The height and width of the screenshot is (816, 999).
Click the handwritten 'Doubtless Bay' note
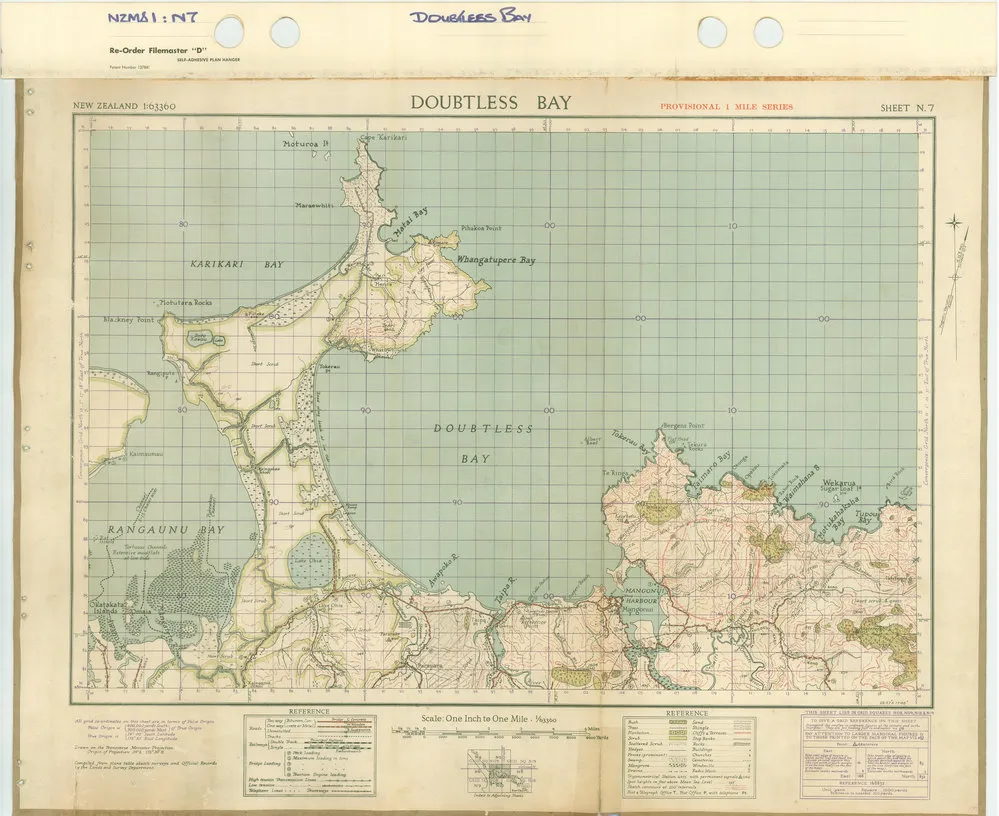coord(473,17)
